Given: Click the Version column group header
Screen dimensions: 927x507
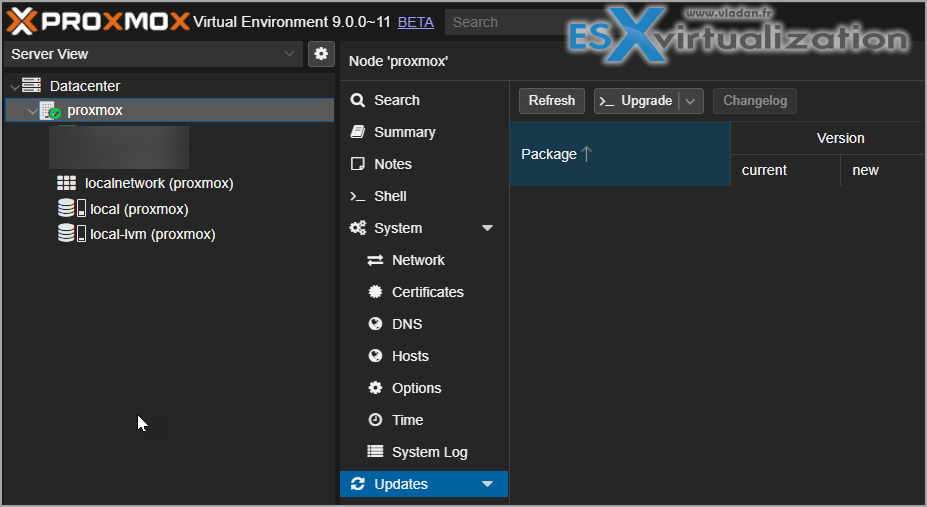Looking at the screenshot, I should [x=840, y=138].
